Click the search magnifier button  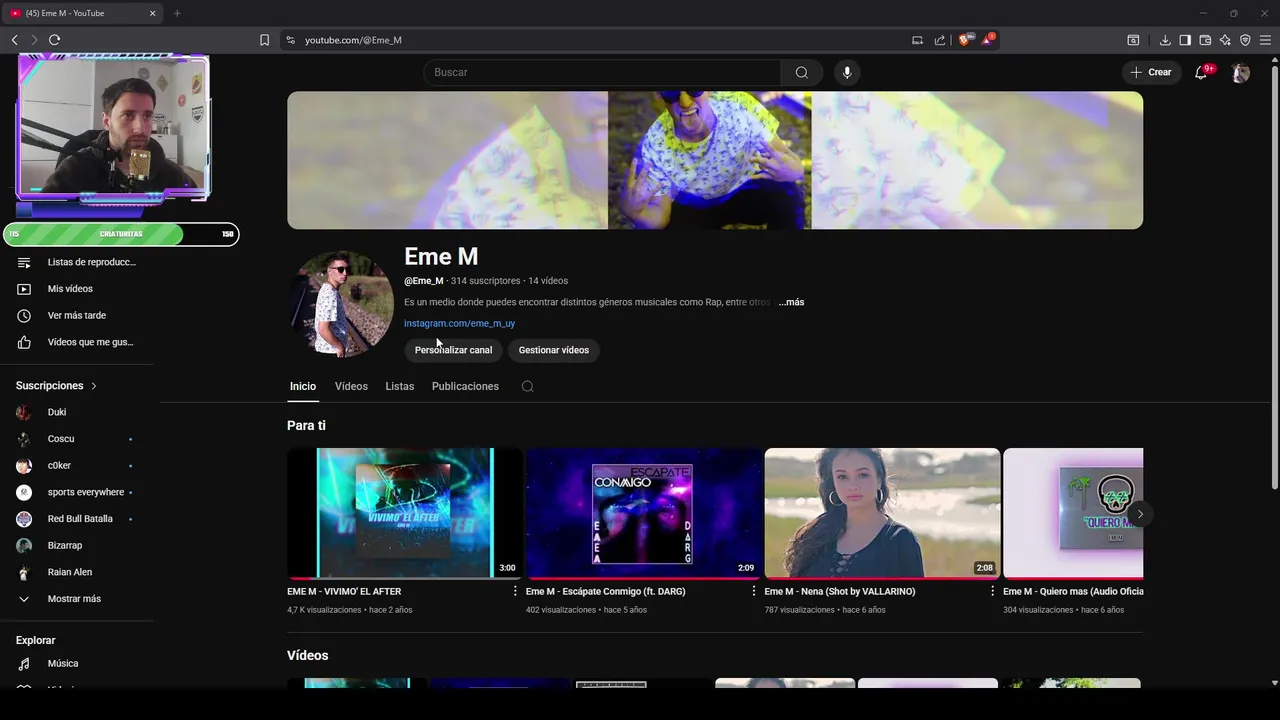802,72
